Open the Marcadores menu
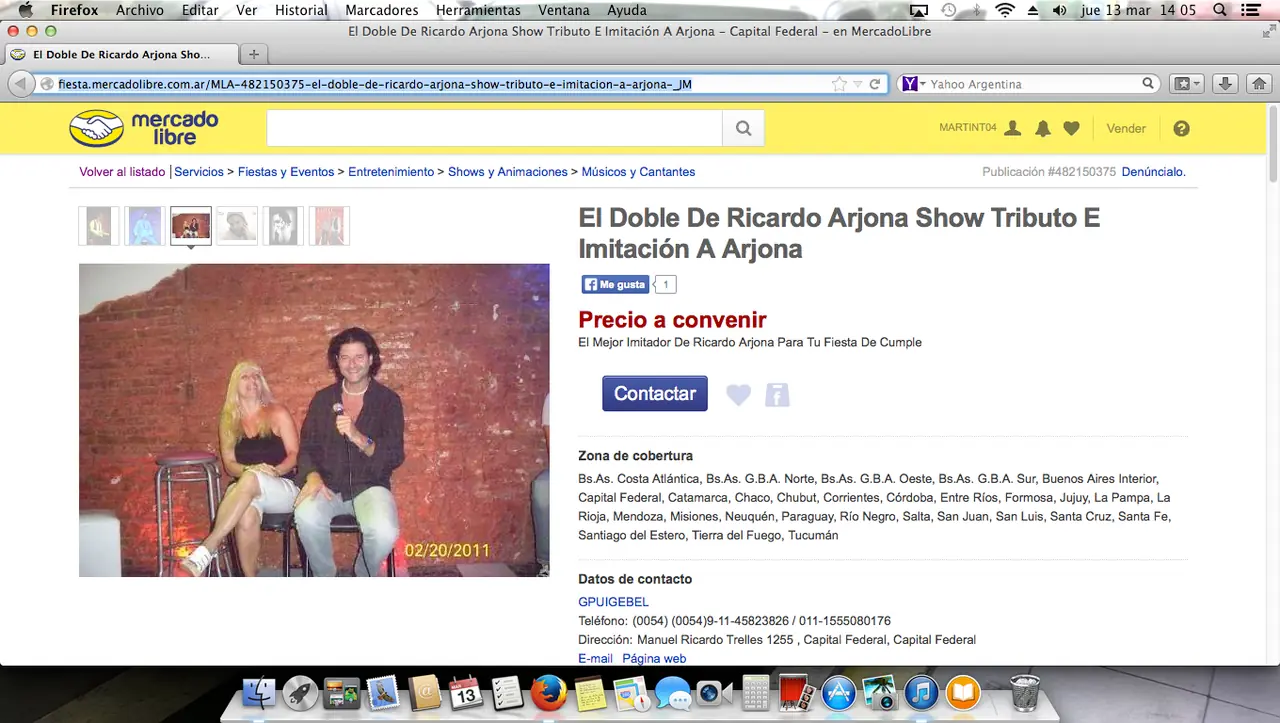Screen dimensions: 1280x723 pyautogui.click(x=382, y=10)
